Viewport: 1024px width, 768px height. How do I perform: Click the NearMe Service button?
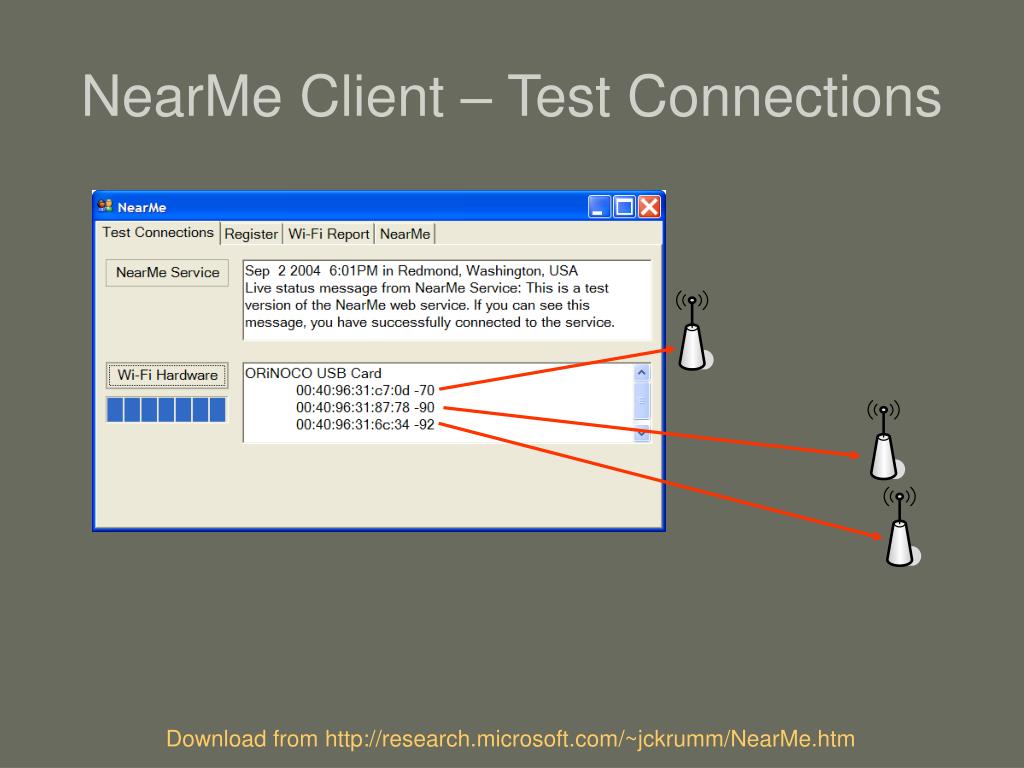point(167,272)
